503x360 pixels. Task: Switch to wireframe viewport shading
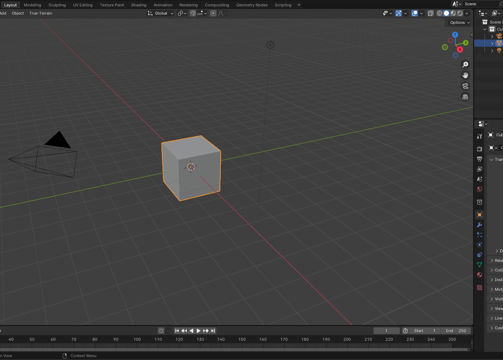point(440,13)
